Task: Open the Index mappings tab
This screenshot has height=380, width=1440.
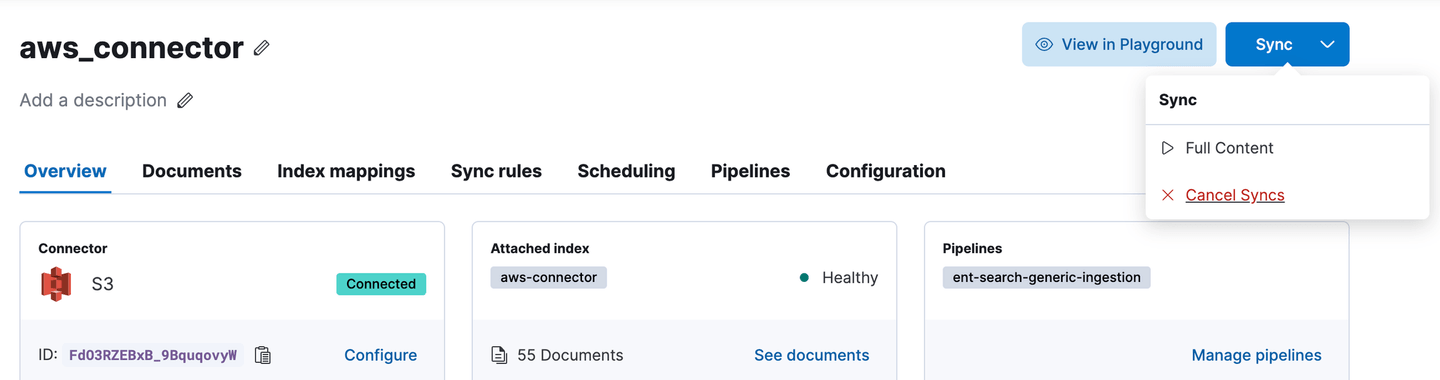Action: point(346,171)
